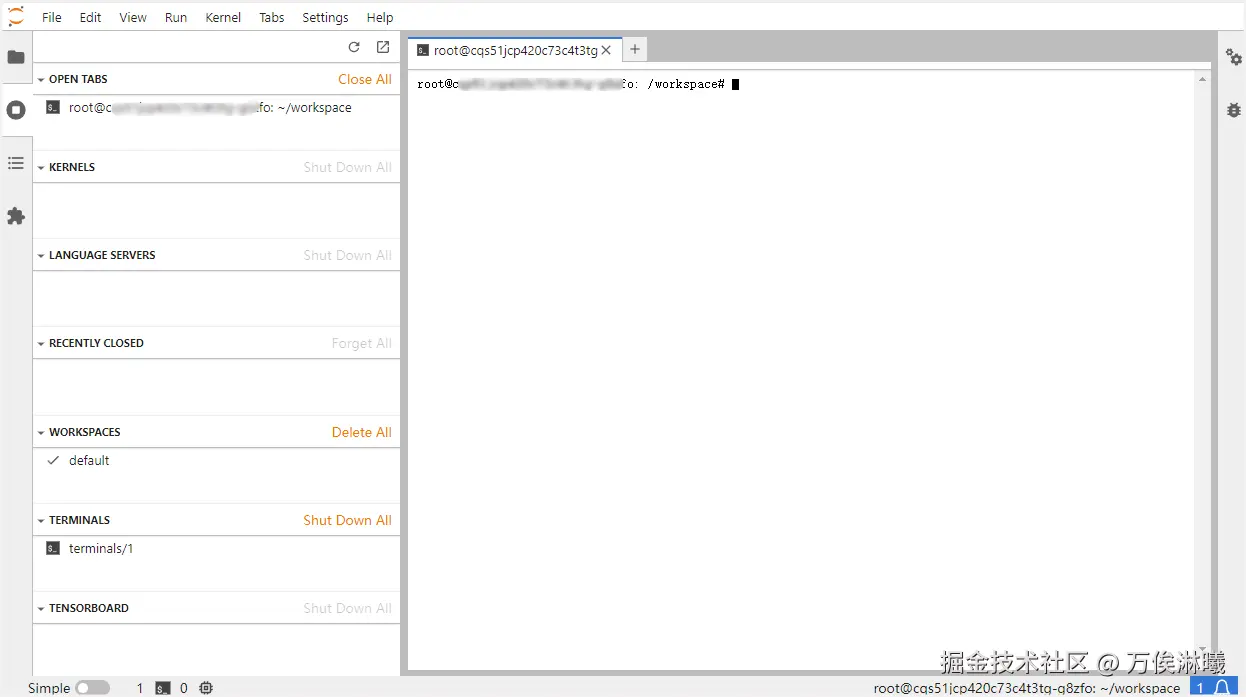This screenshot has width=1246, height=697.
Task: Open the Edit menu
Action: (91, 17)
